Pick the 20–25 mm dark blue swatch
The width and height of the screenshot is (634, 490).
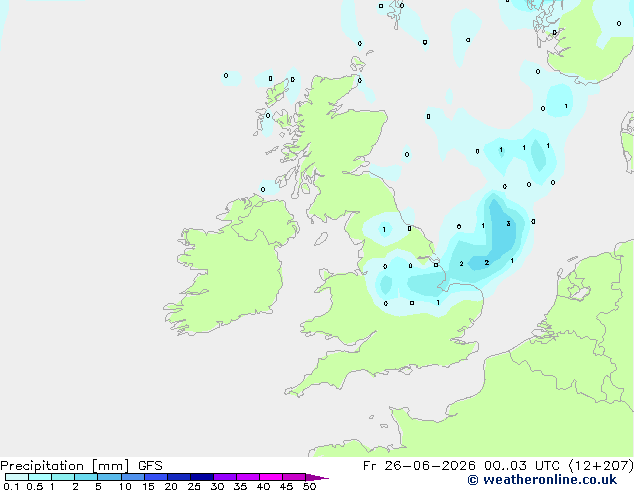(x=179, y=477)
